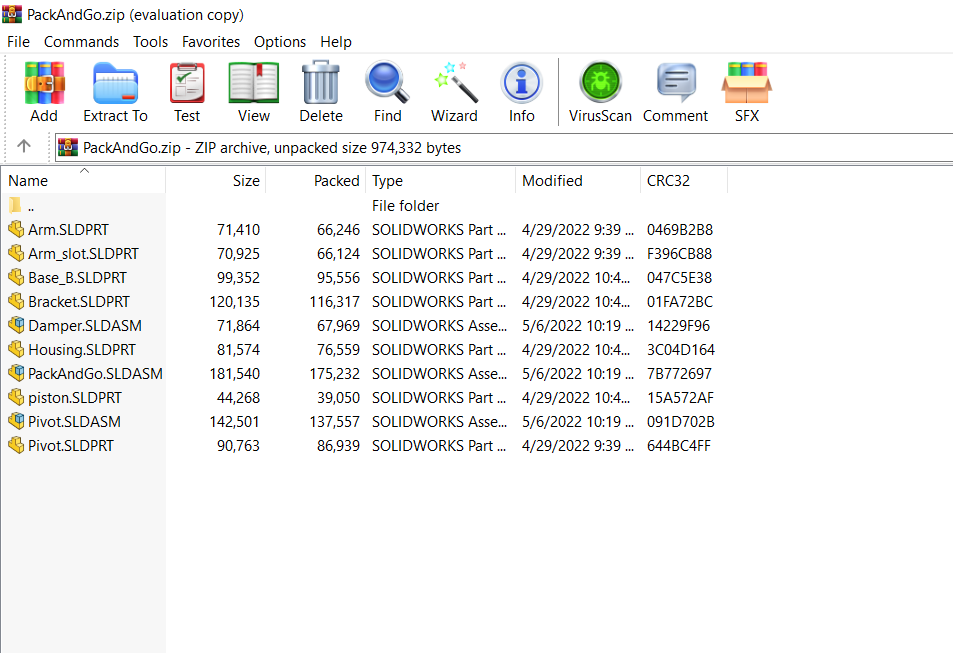
Task: Sort files by Type column header
Action: point(441,181)
